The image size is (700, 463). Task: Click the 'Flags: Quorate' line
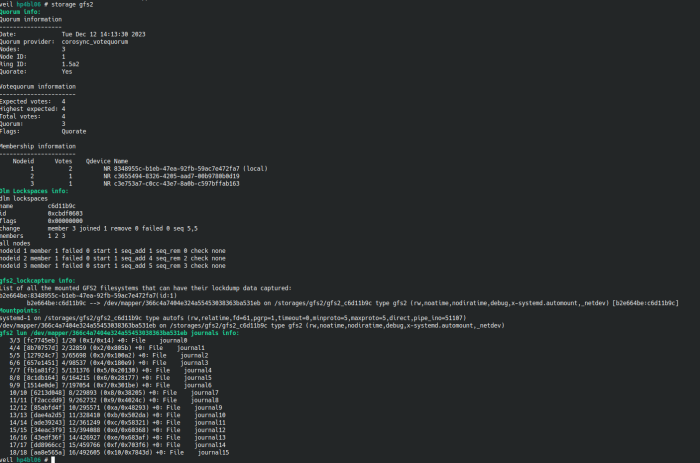43,132
